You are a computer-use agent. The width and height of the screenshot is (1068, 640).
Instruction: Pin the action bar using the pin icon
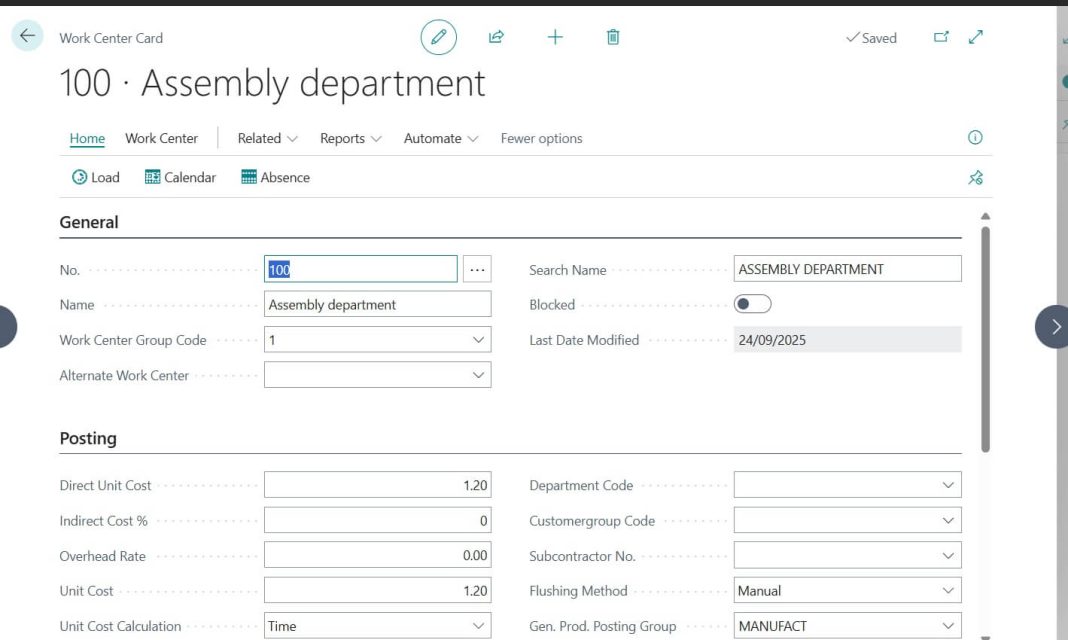(975, 177)
